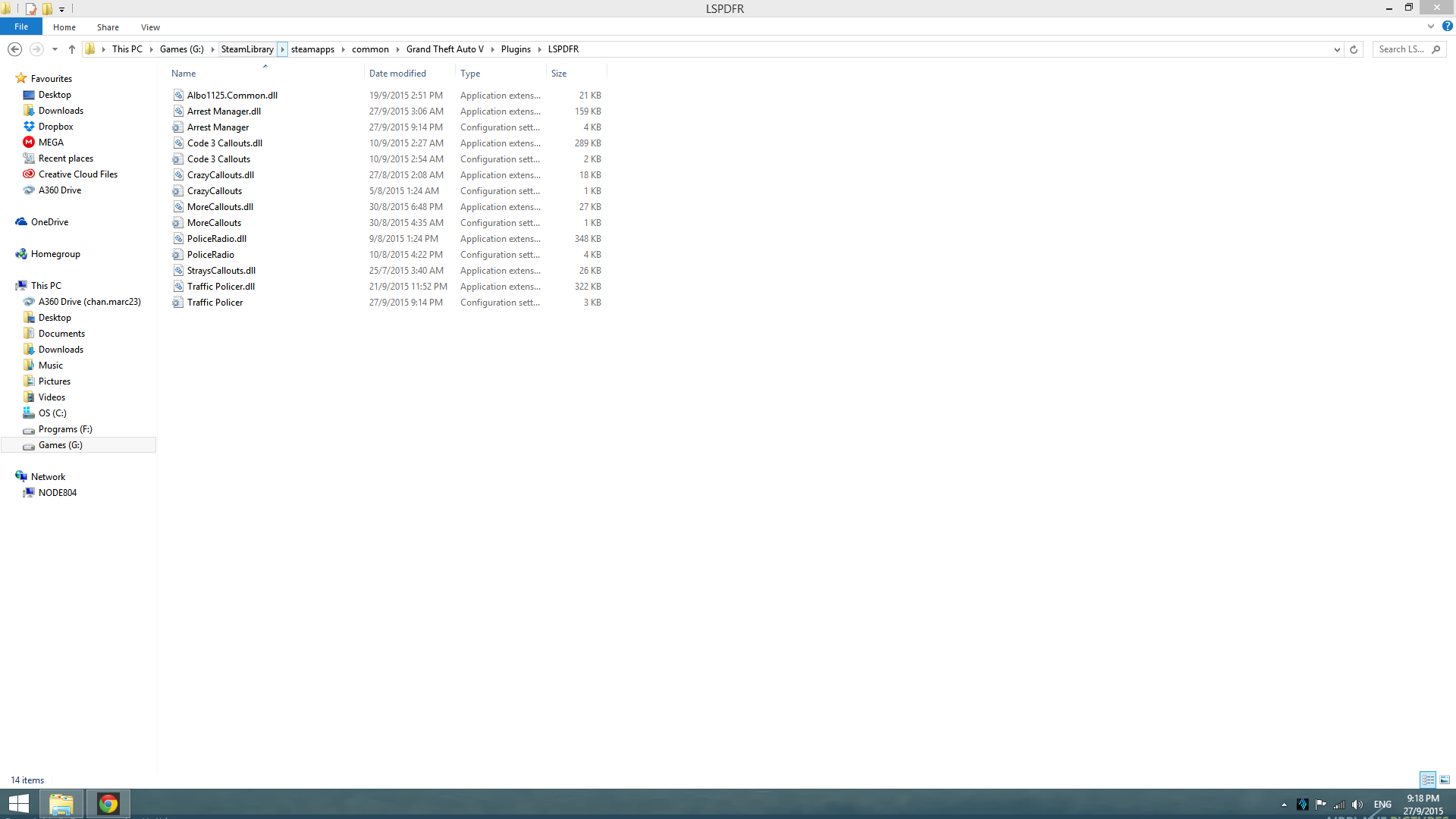
Task: Click the Windows Start button
Action: coord(18,804)
